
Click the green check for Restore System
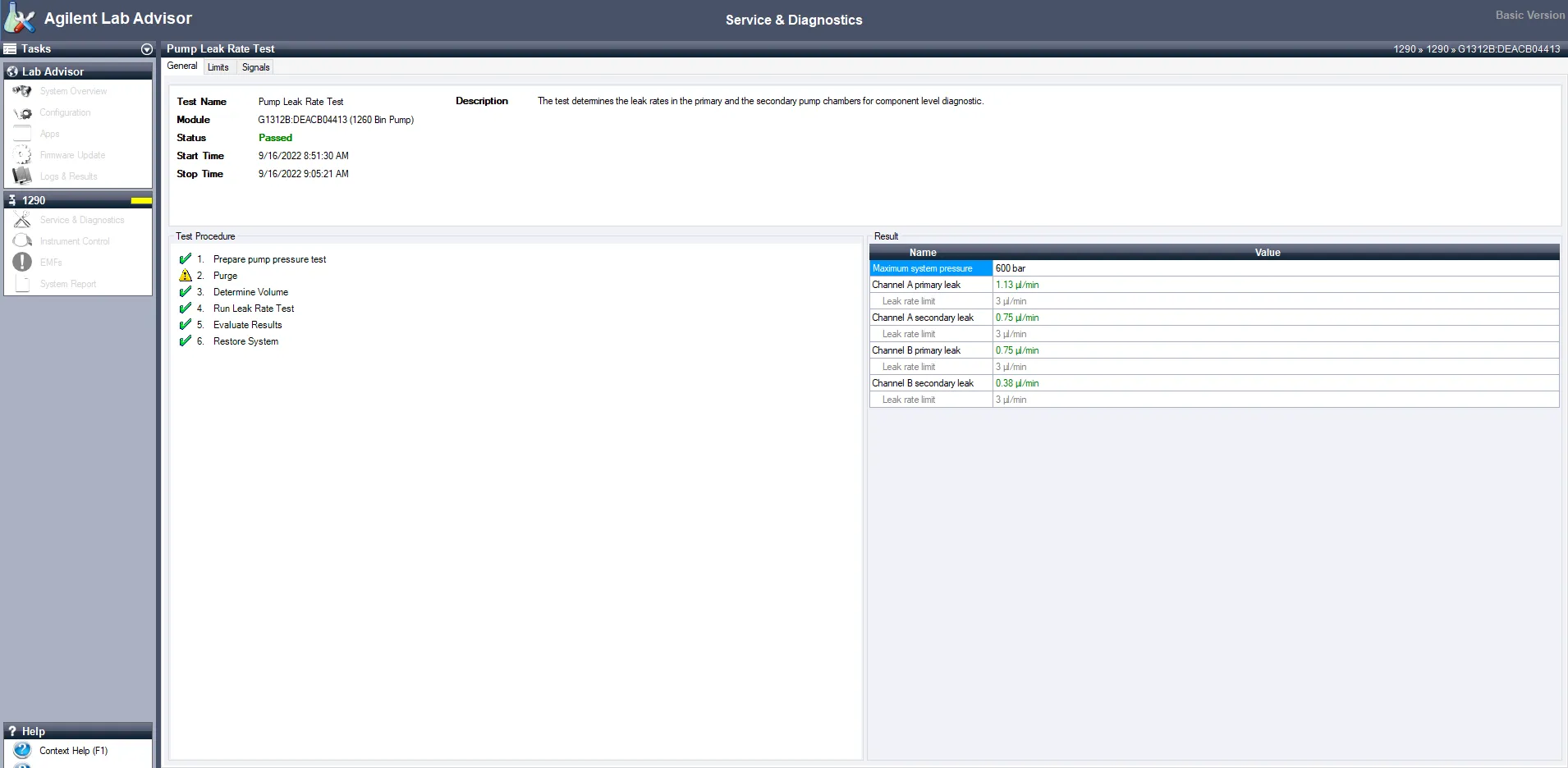coord(186,341)
